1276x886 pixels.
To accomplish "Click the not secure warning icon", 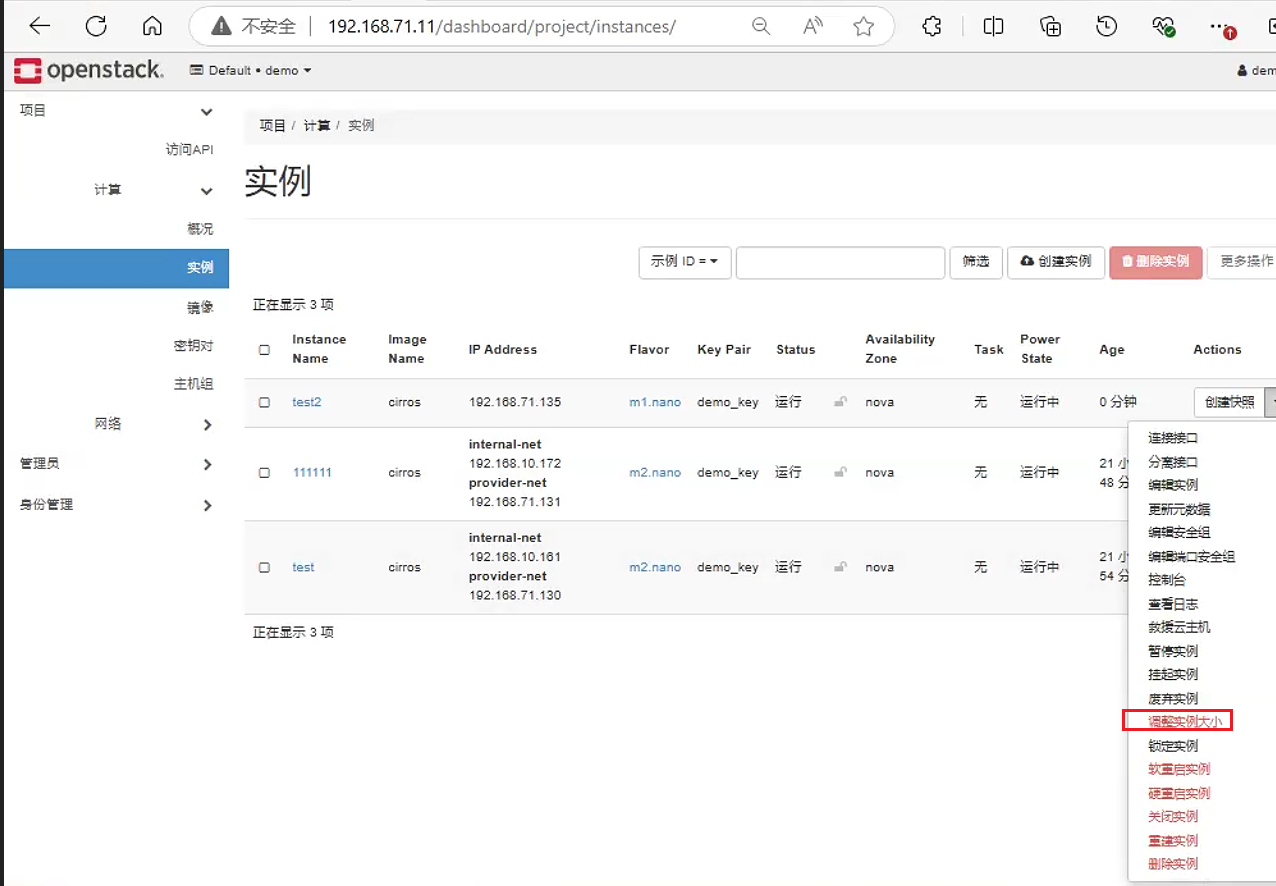I will (222, 27).
